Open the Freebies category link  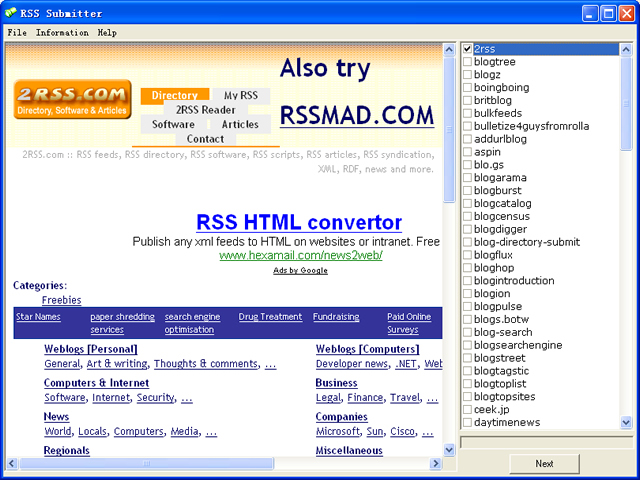(x=62, y=300)
